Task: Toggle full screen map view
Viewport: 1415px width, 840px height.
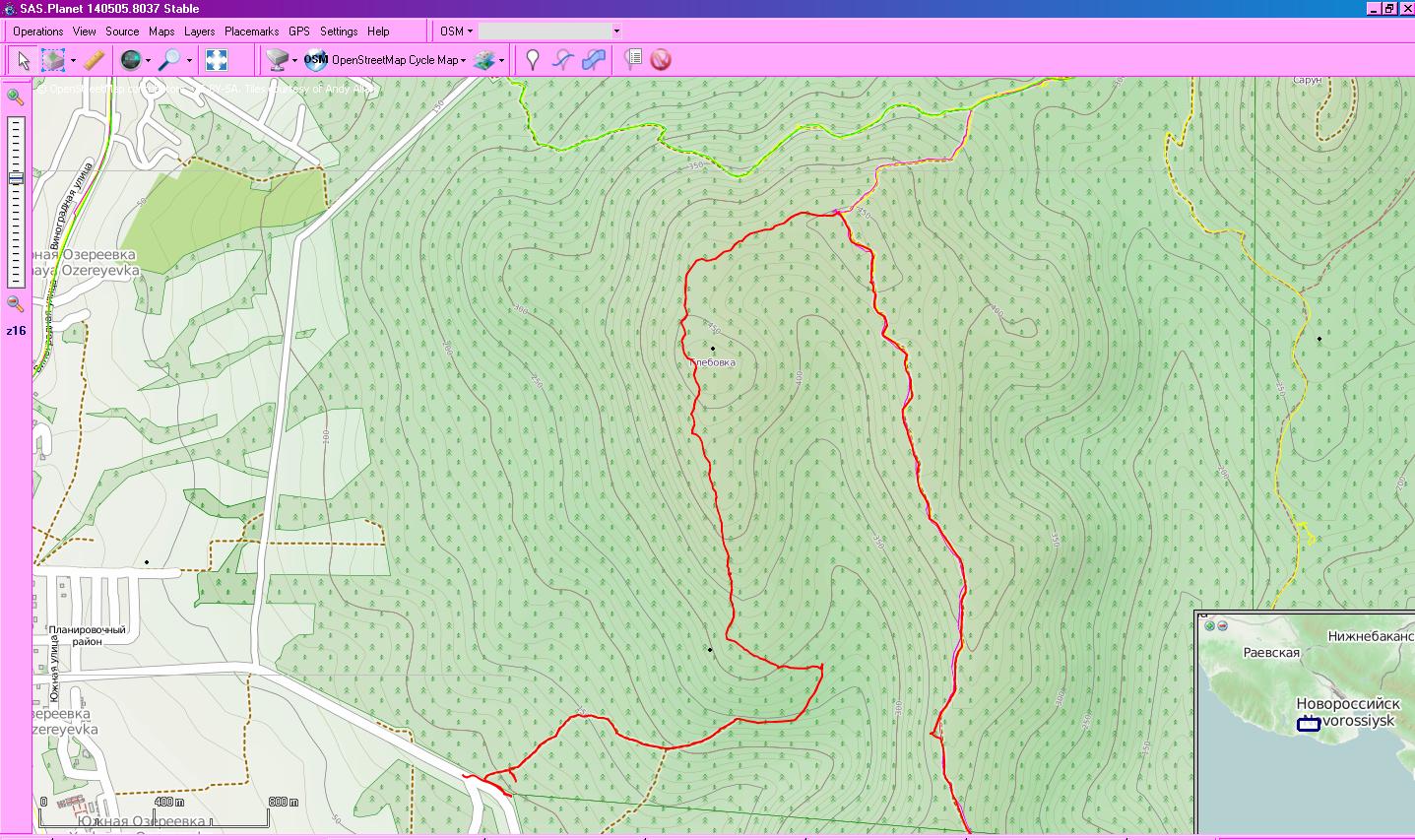Action: [217, 60]
